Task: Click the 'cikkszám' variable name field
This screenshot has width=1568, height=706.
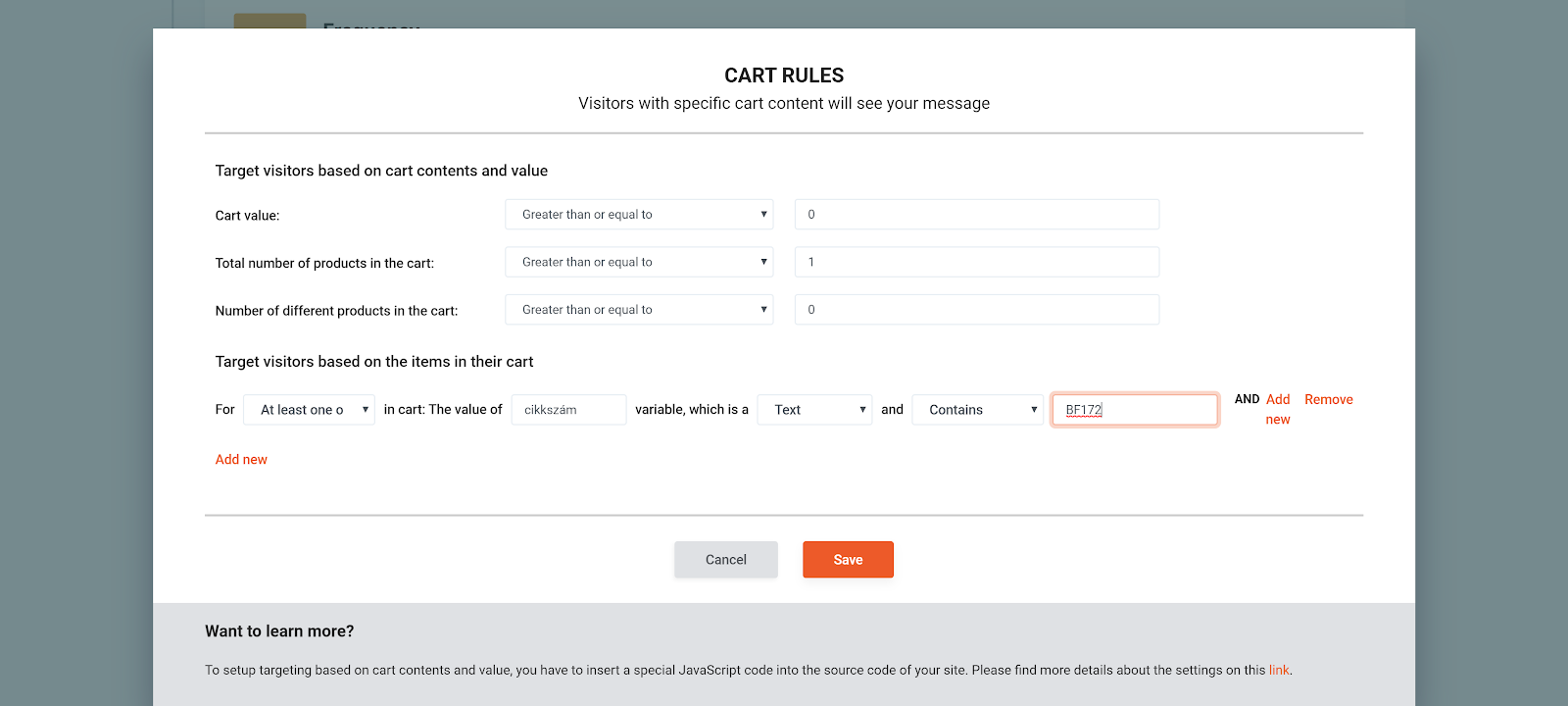Action: click(568, 410)
